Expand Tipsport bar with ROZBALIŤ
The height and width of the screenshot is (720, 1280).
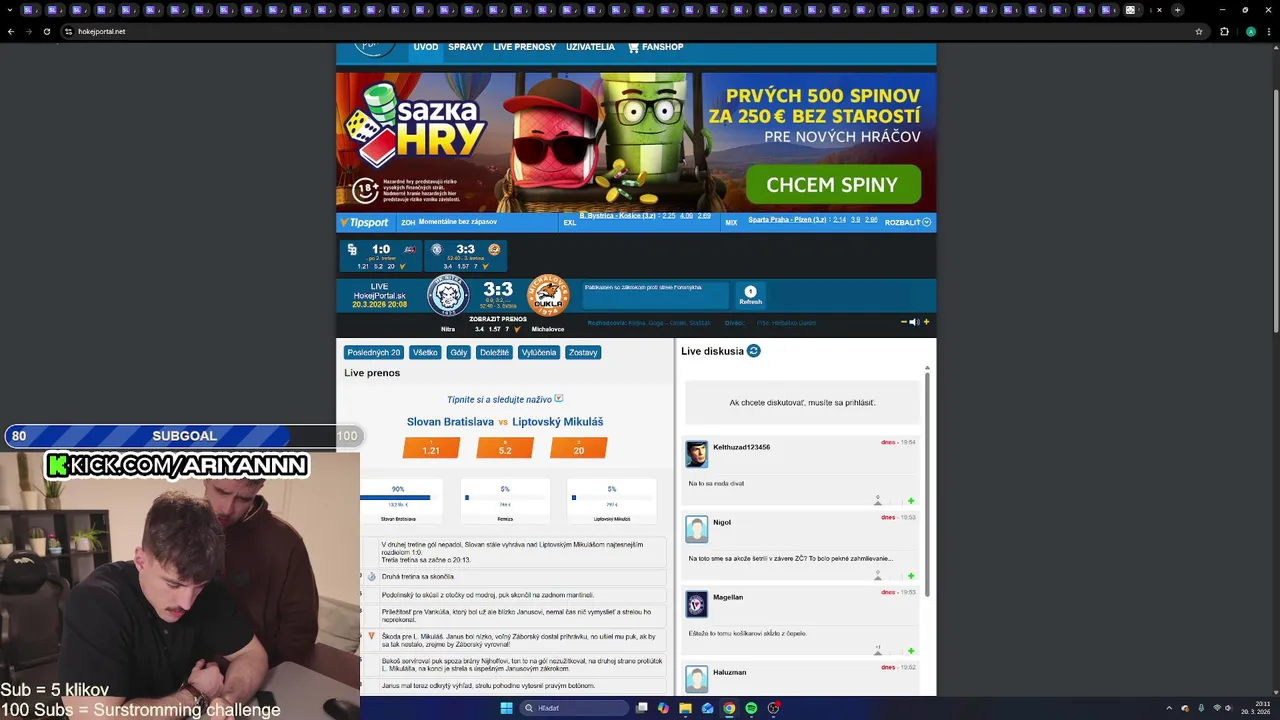click(x=908, y=222)
